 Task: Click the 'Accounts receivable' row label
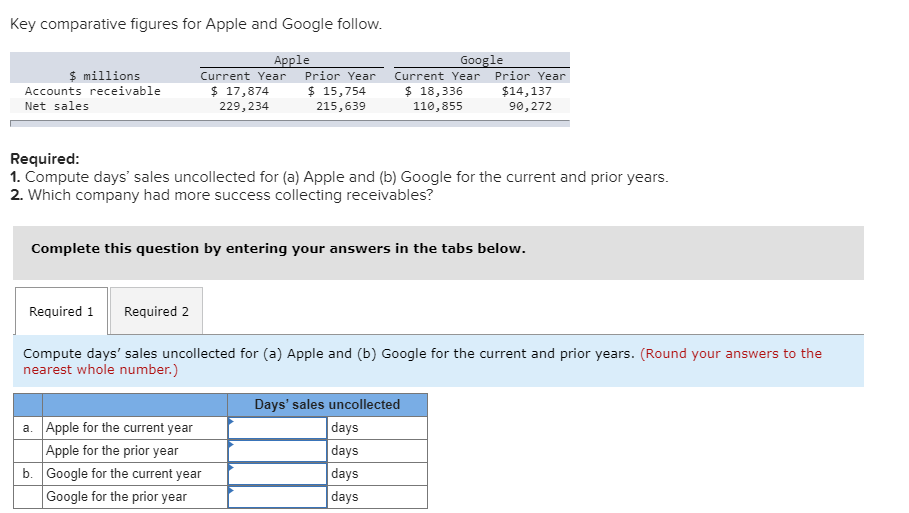[x=93, y=91]
